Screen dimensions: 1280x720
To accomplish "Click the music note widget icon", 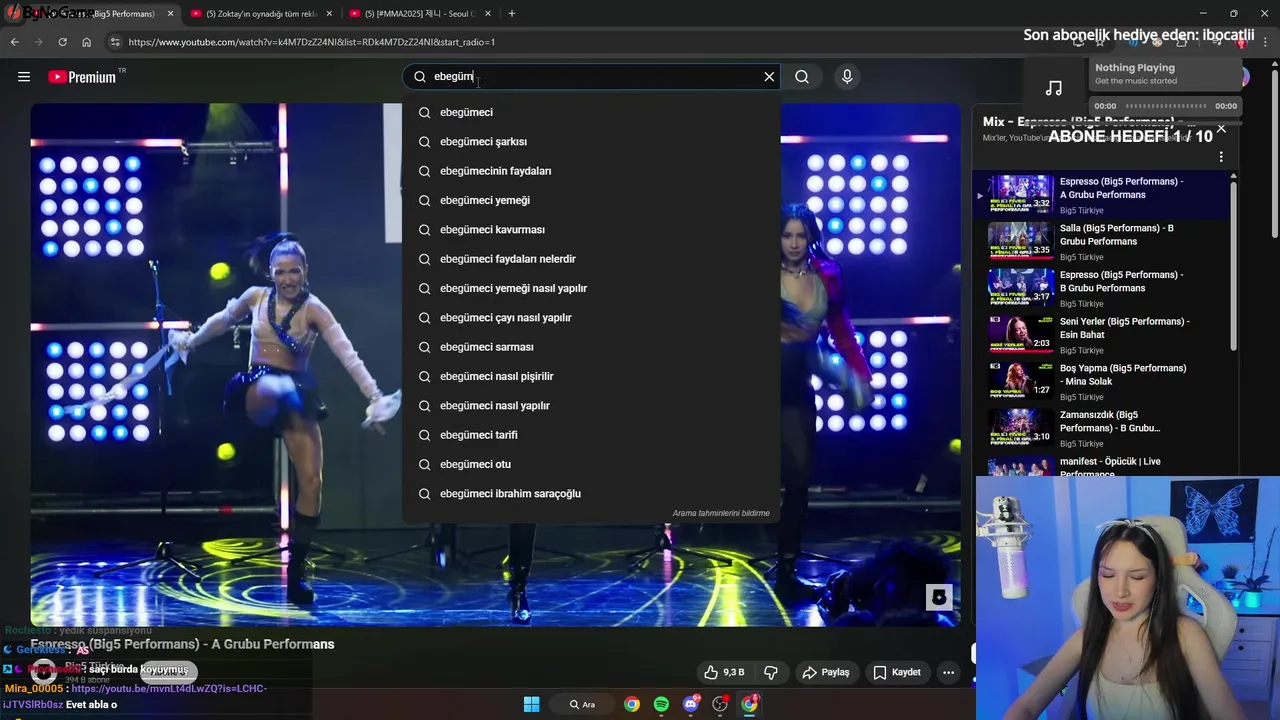I will [x=1054, y=88].
